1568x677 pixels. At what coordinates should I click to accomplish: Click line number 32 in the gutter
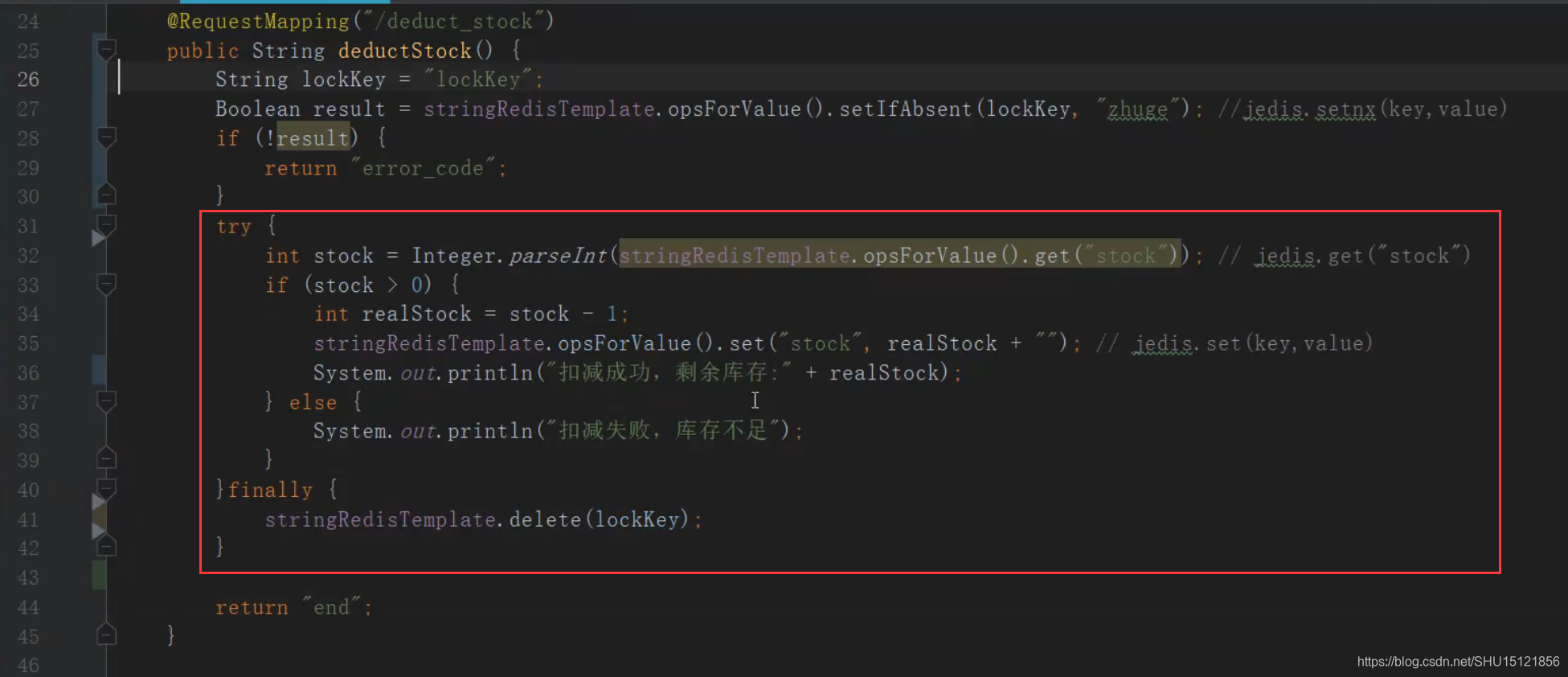(x=28, y=256)
